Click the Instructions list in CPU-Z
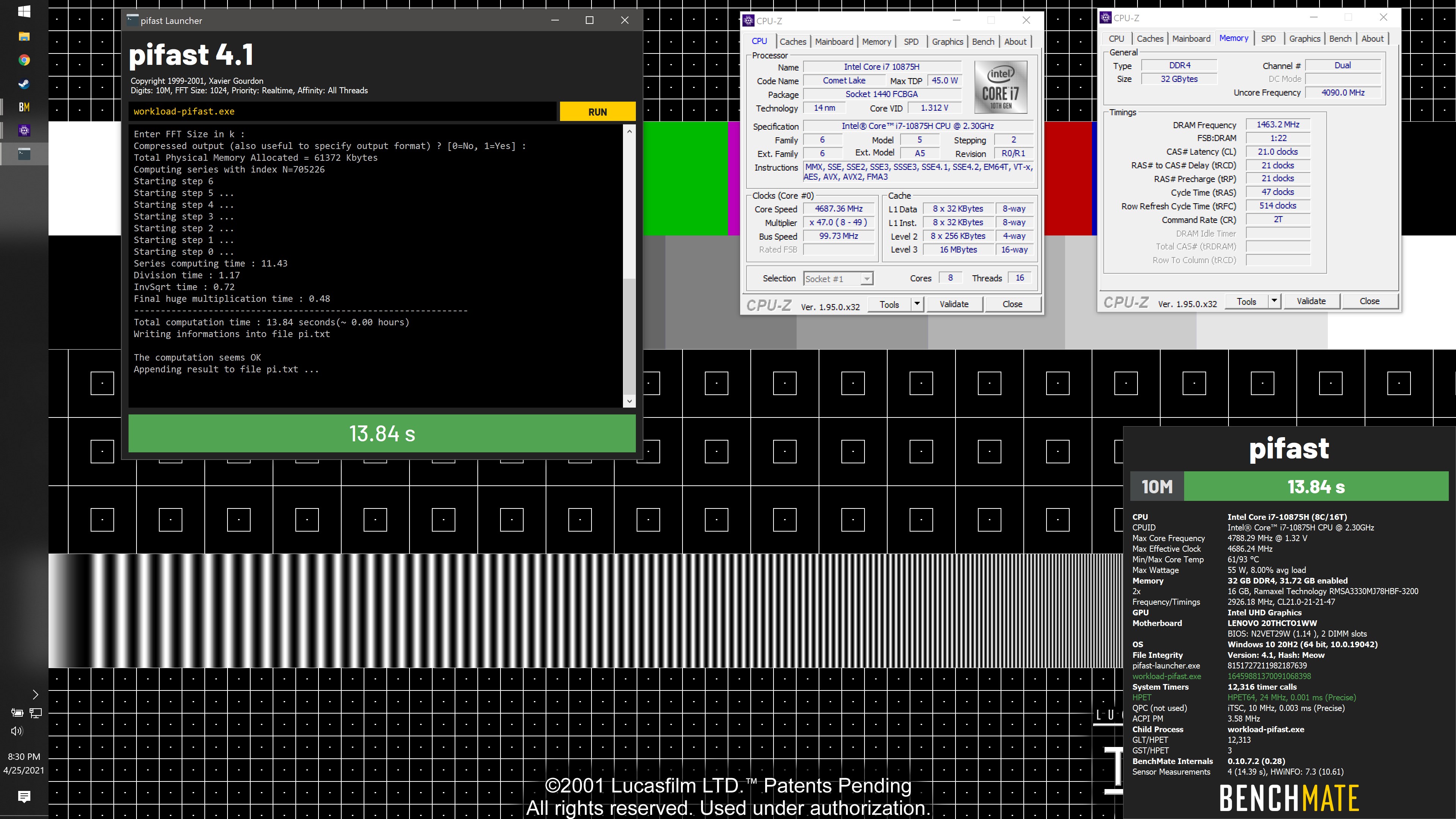Screen dimensions: 1456x819 [x=918, y=172]
